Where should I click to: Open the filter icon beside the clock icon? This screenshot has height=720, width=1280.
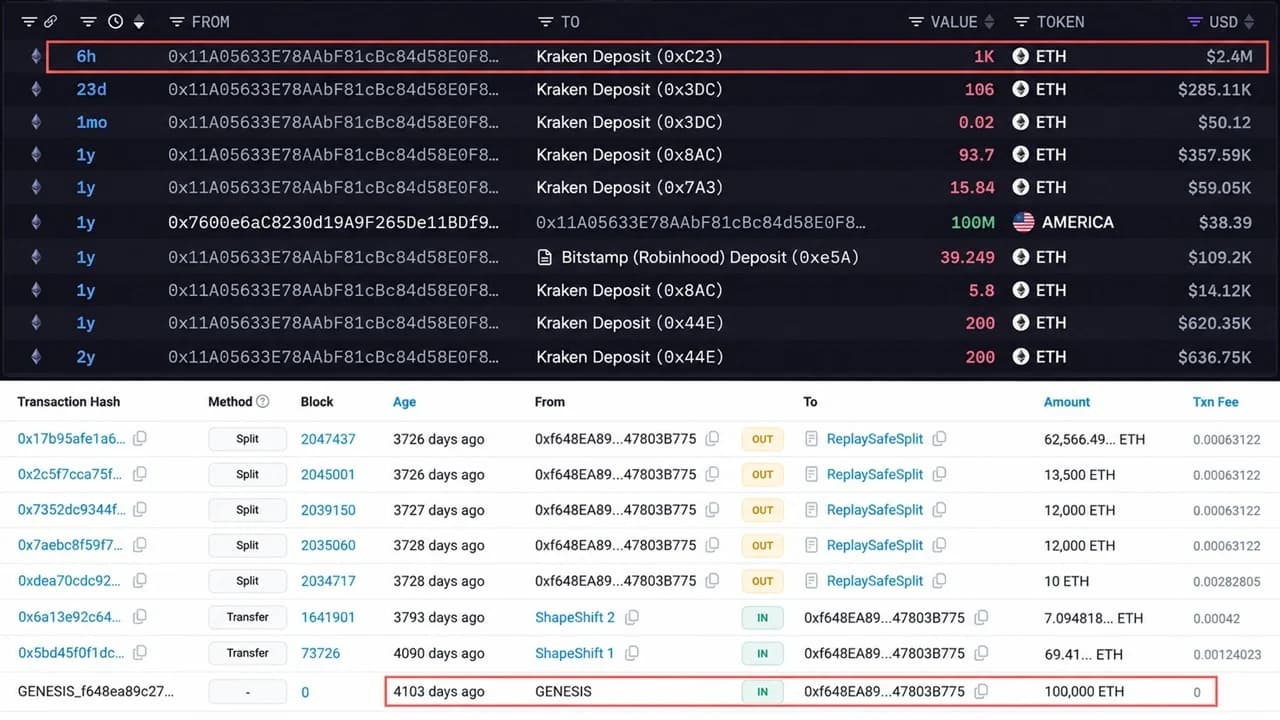click(88, 22)
